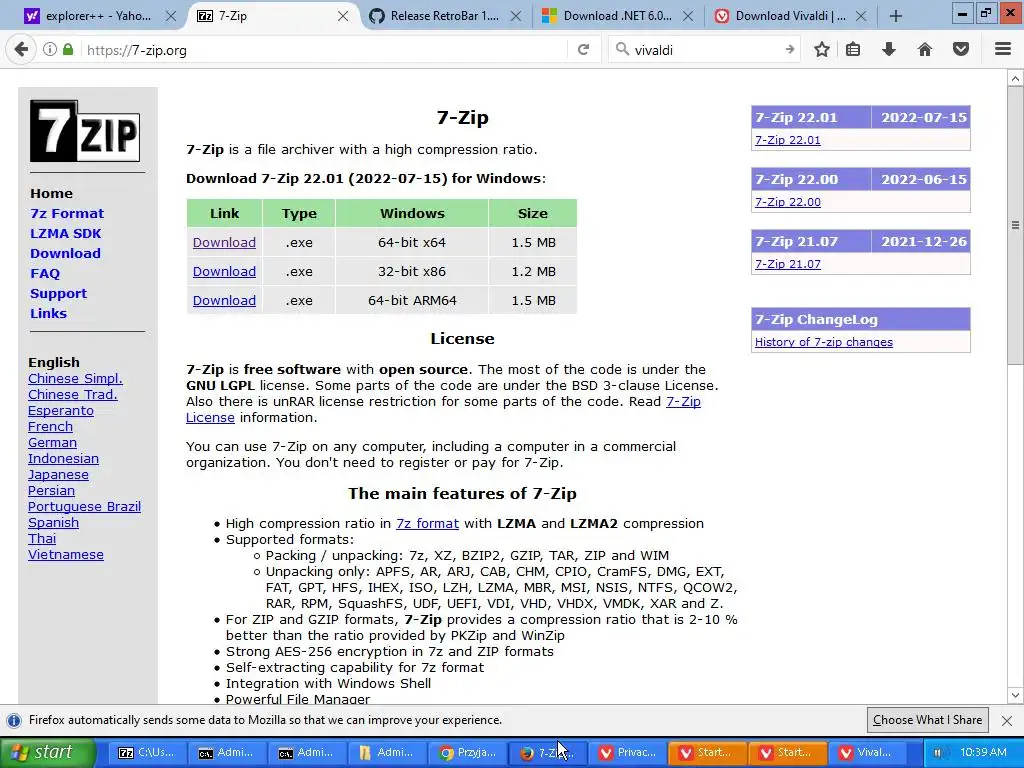Click the page scrollbar up arrow
The height and width of the screenshot is (768, 1024).
pyautogui.click(x=1015, y=78)
